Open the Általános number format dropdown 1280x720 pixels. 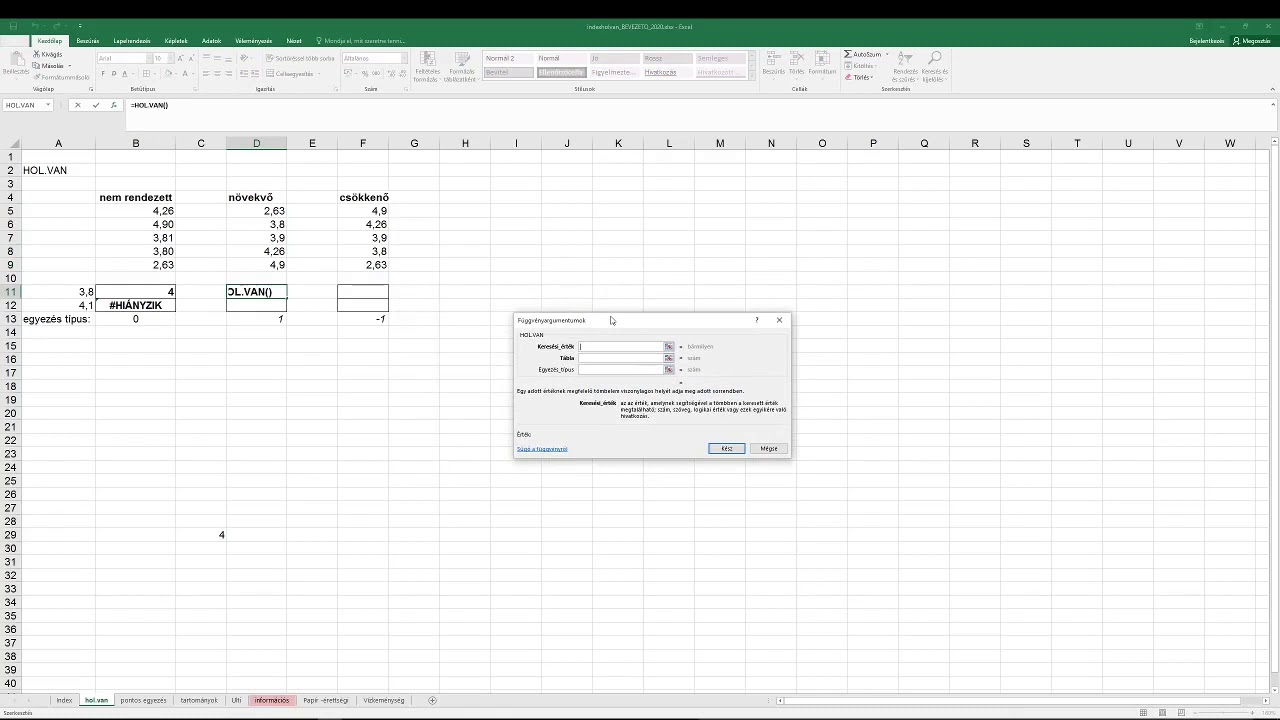click(404, 59)
